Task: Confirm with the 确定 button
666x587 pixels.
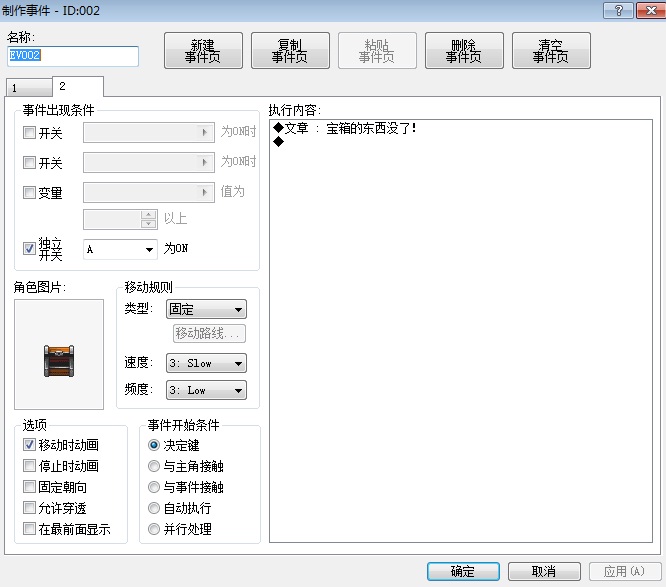Action: pyautogui.click(x=463, y=571)
